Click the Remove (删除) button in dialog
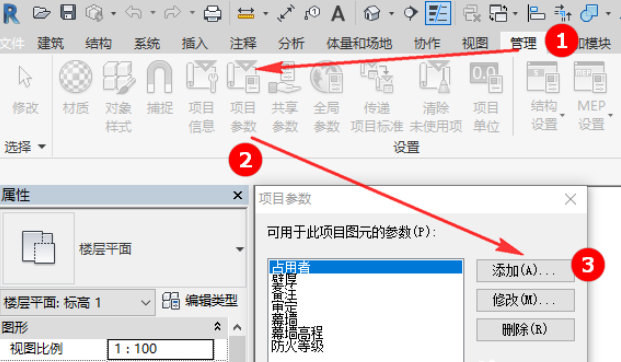621x362 pixels. pyautogui.click(x=525, y=330)
